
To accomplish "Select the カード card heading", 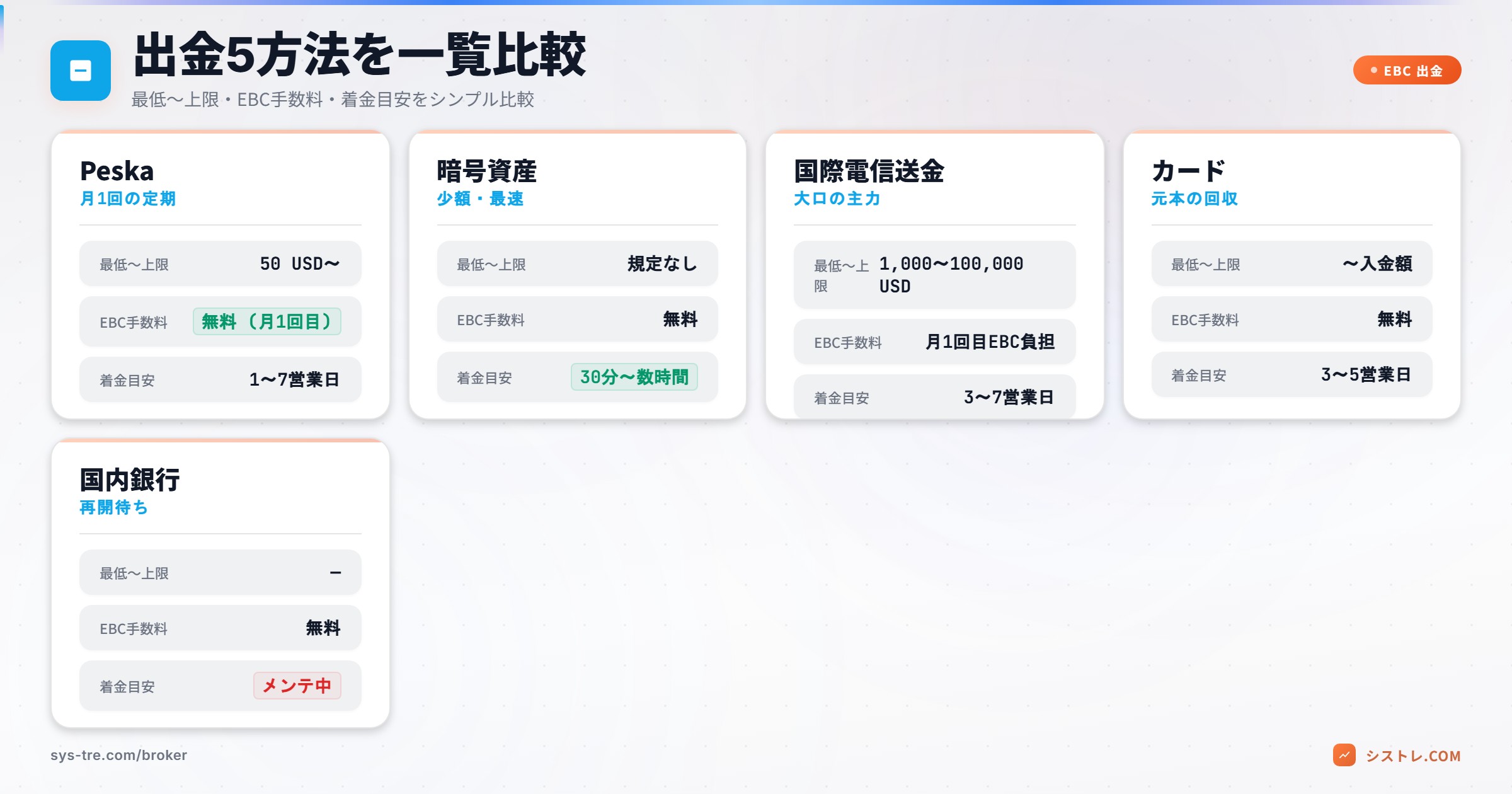I will [1188, 171].
